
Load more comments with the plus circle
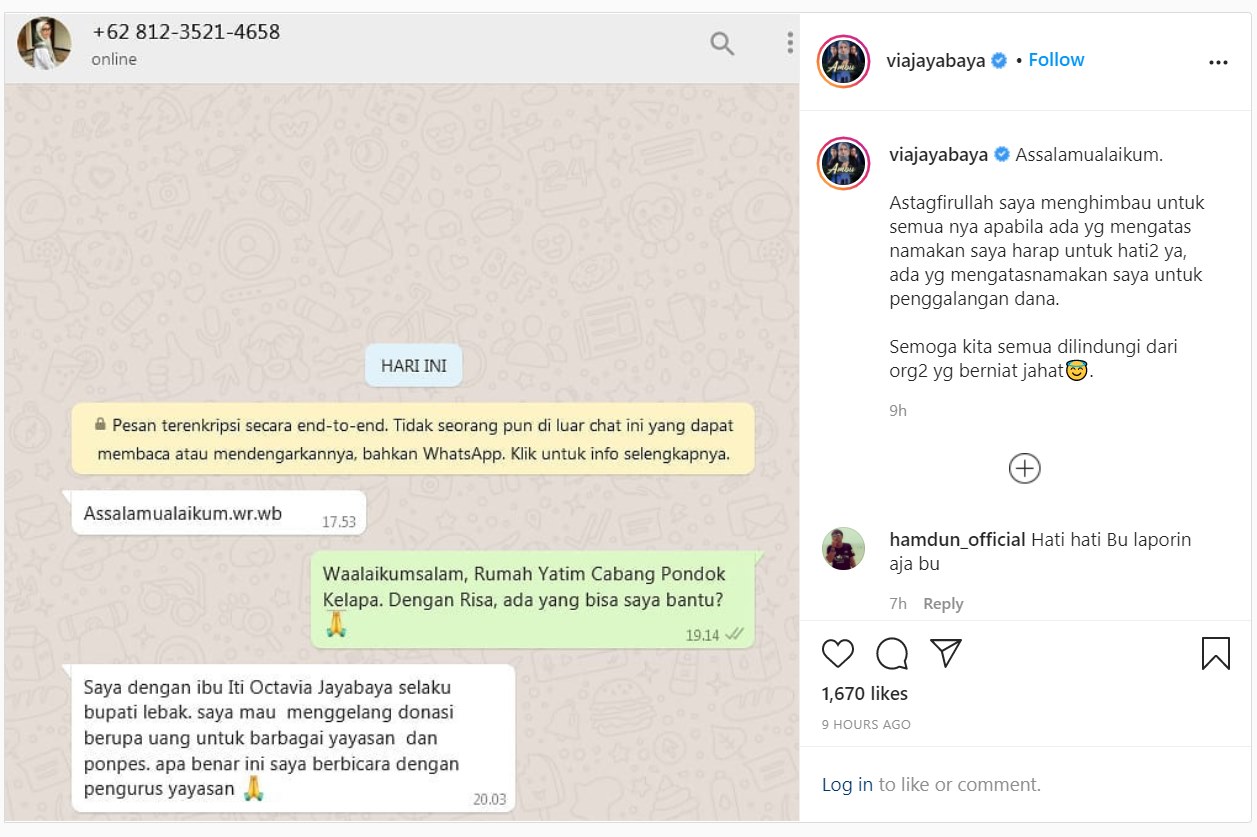click(x=1025, y=468)
